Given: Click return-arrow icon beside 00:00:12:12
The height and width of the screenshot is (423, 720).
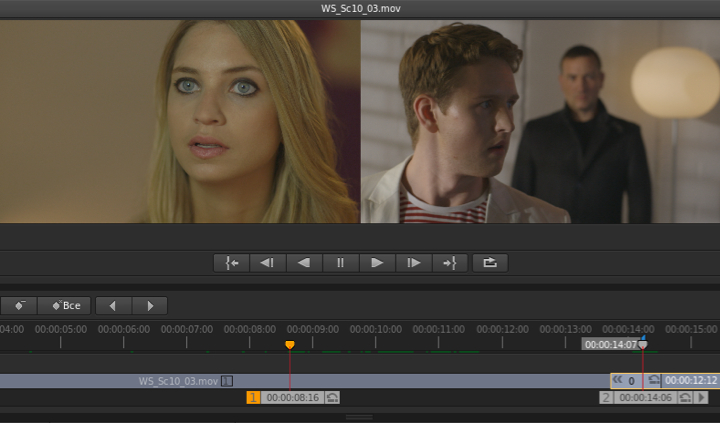Looking at the screenshot, I should click(x=654, y=380).
